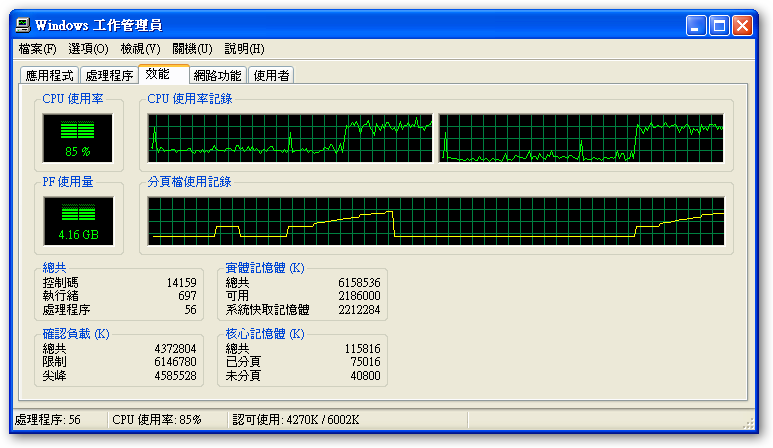
Task: Click the window resize grip in status bar
Action: [x=749, y=423]
